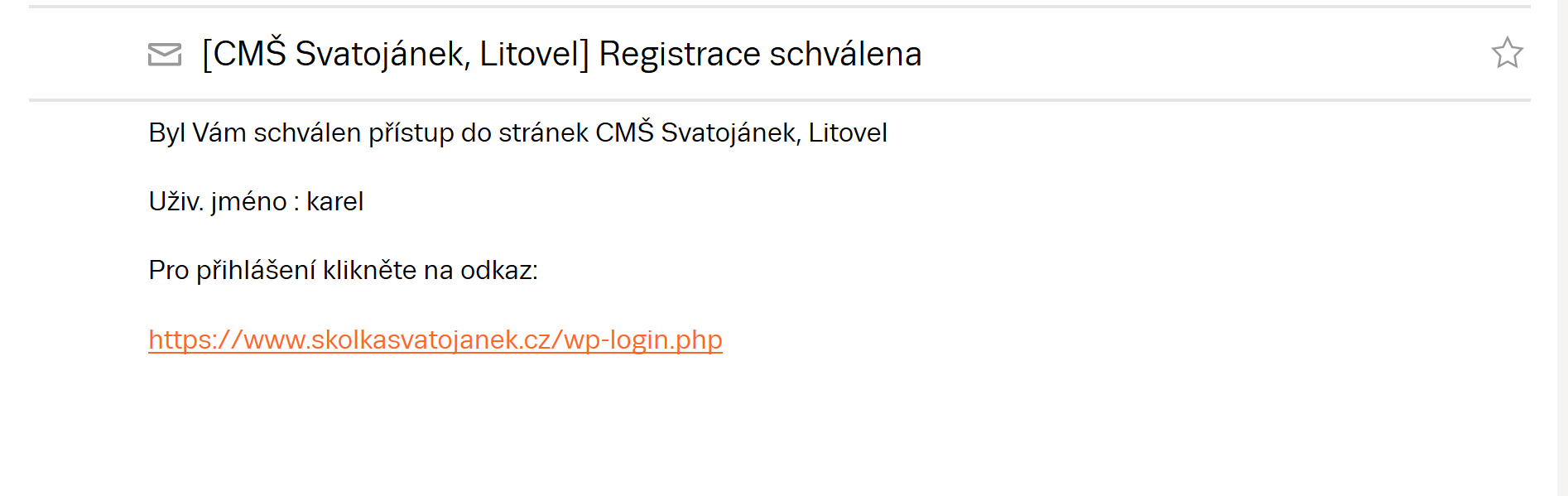The width and height of the screenshot is (1568, 496).
Task: Click the line "Pro přihlášení klikněte na odkaz:"
Action: coord(343,270)
